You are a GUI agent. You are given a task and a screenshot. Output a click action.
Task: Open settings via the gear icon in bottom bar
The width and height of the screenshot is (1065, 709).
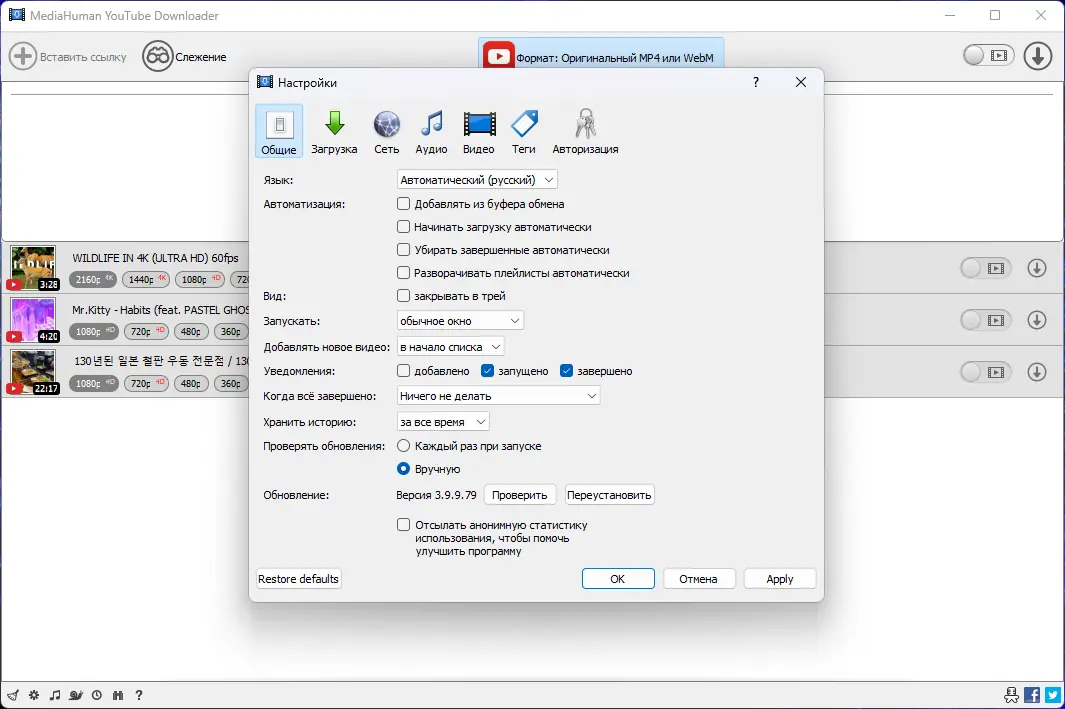[x=34, y=695]
